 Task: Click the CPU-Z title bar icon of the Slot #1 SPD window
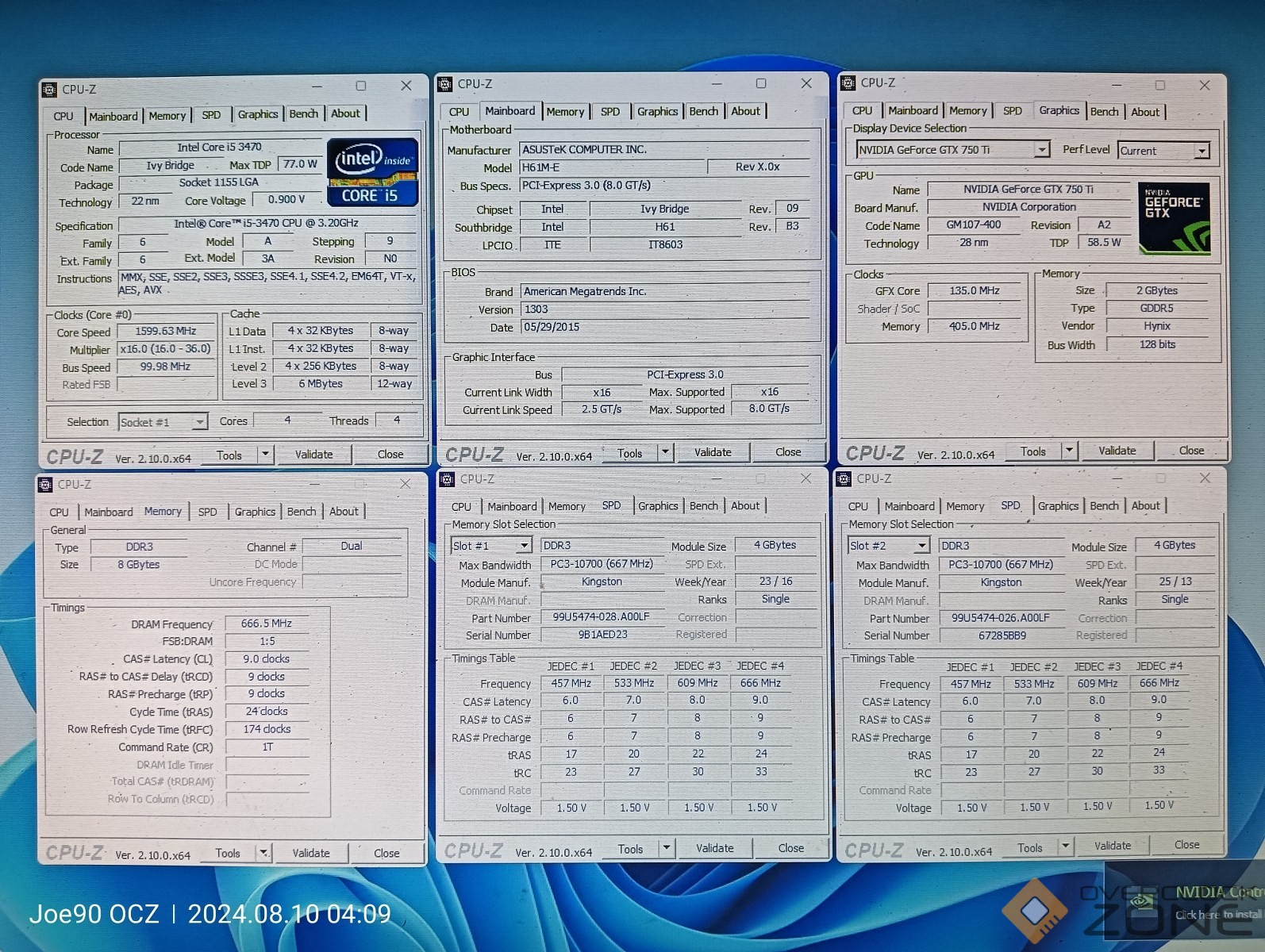click(448, 479)
